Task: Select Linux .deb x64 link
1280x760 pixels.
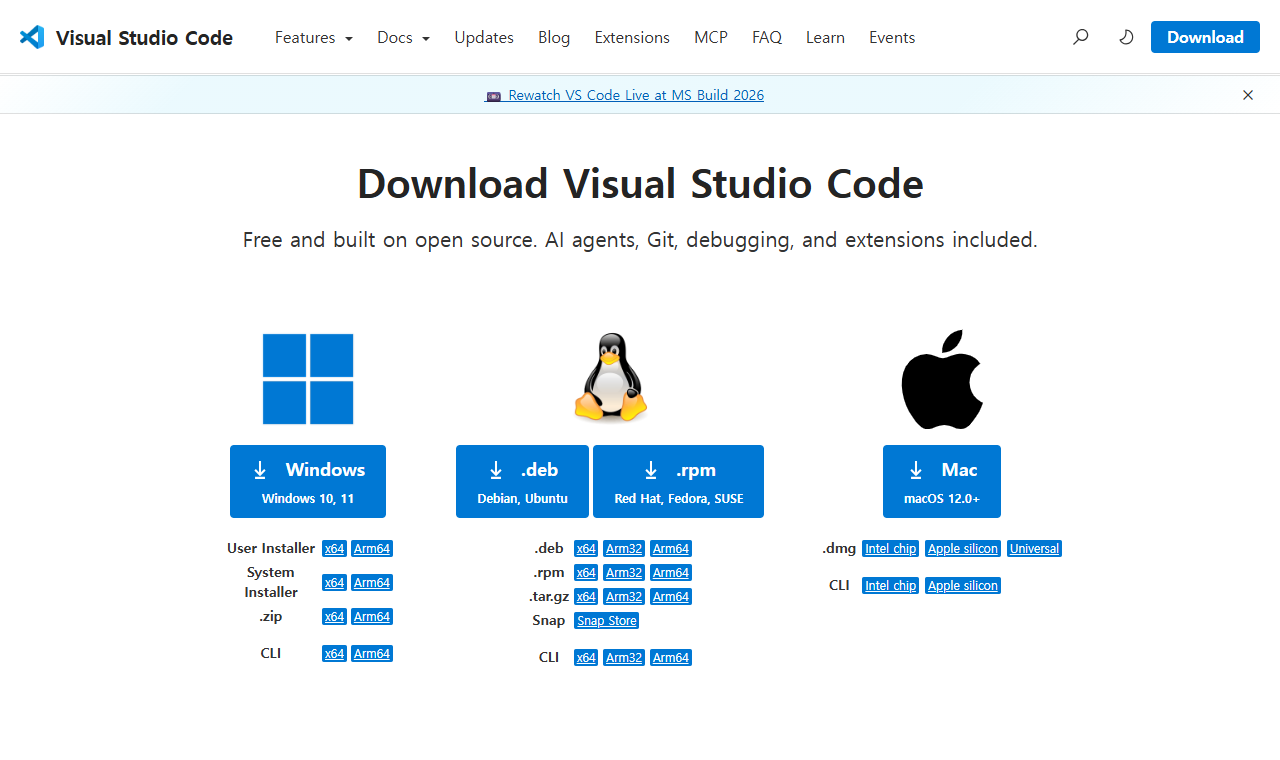Action: (x=586, y=549)
